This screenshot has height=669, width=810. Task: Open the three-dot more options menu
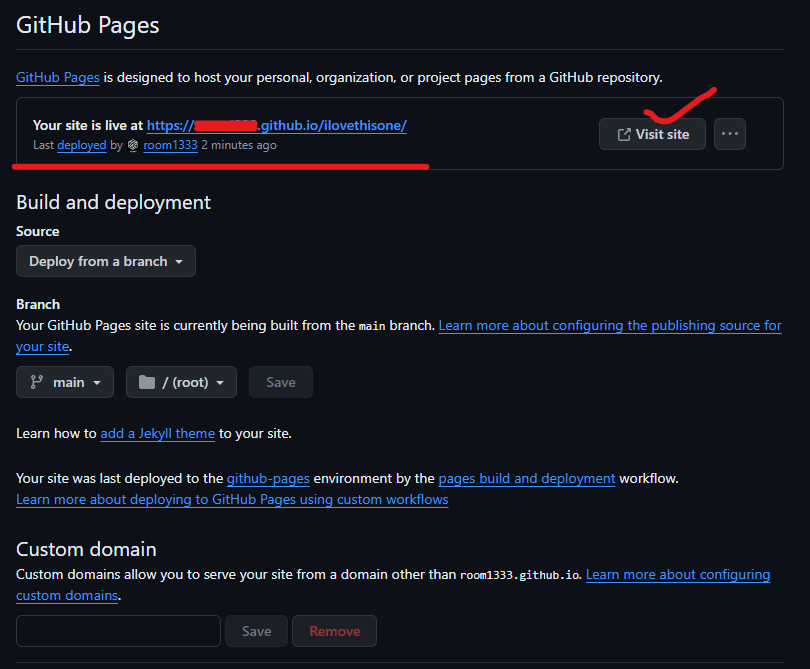tap(729, 134)
